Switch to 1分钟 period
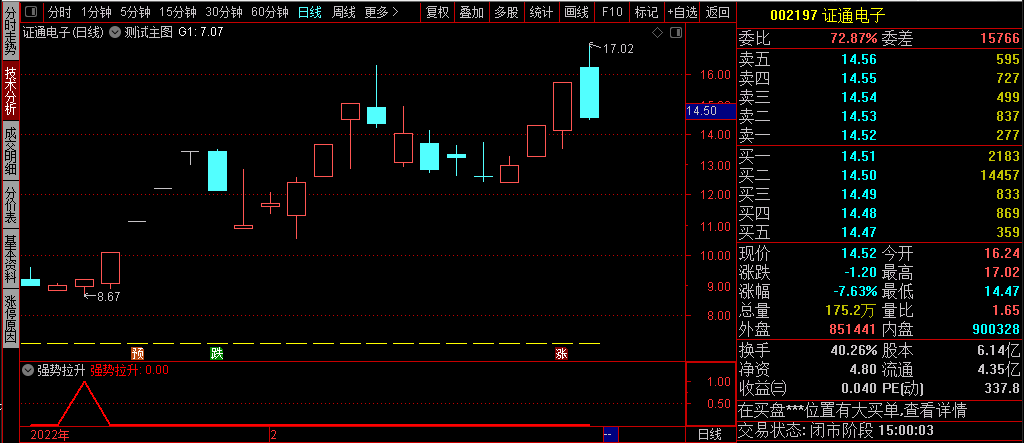 (96, 12)
